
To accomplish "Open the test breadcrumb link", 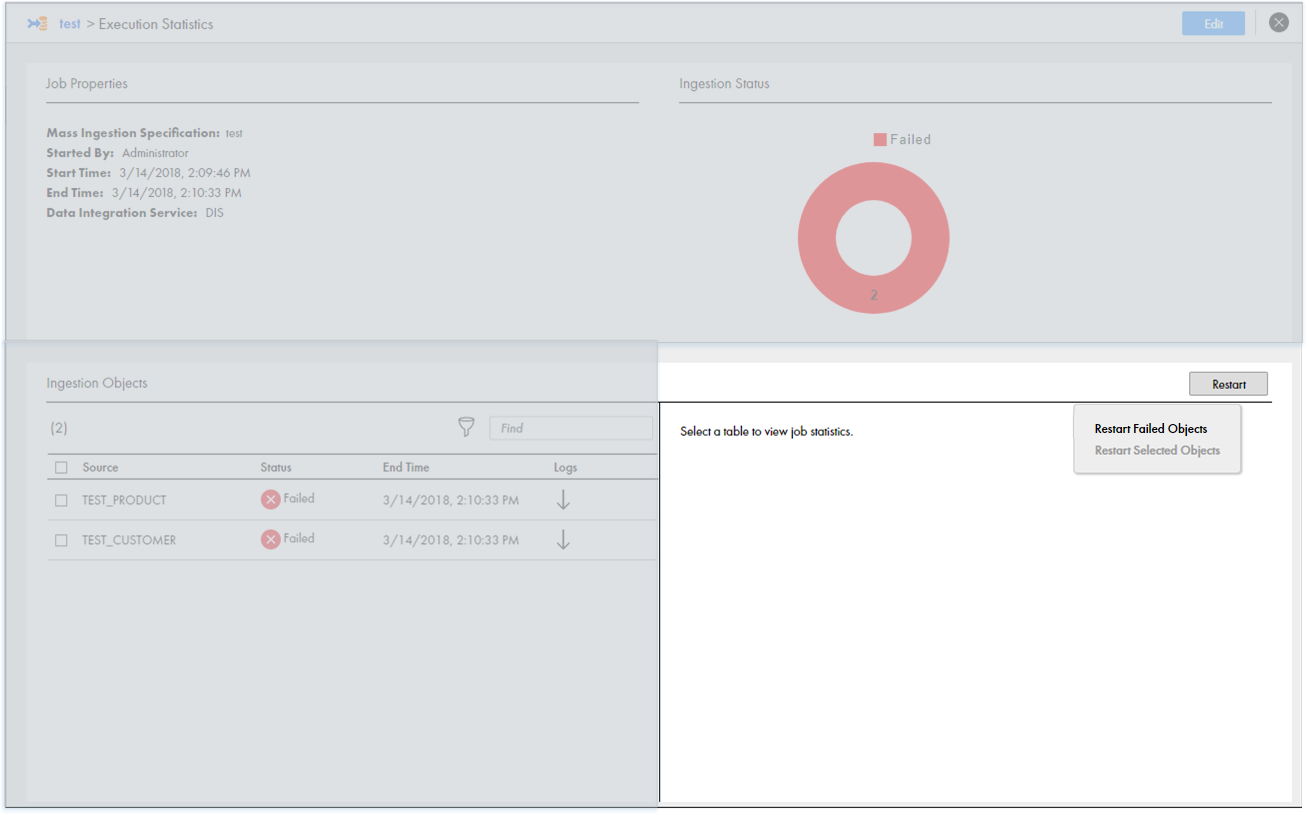I will pyautogui.click(x=70, y=24).
